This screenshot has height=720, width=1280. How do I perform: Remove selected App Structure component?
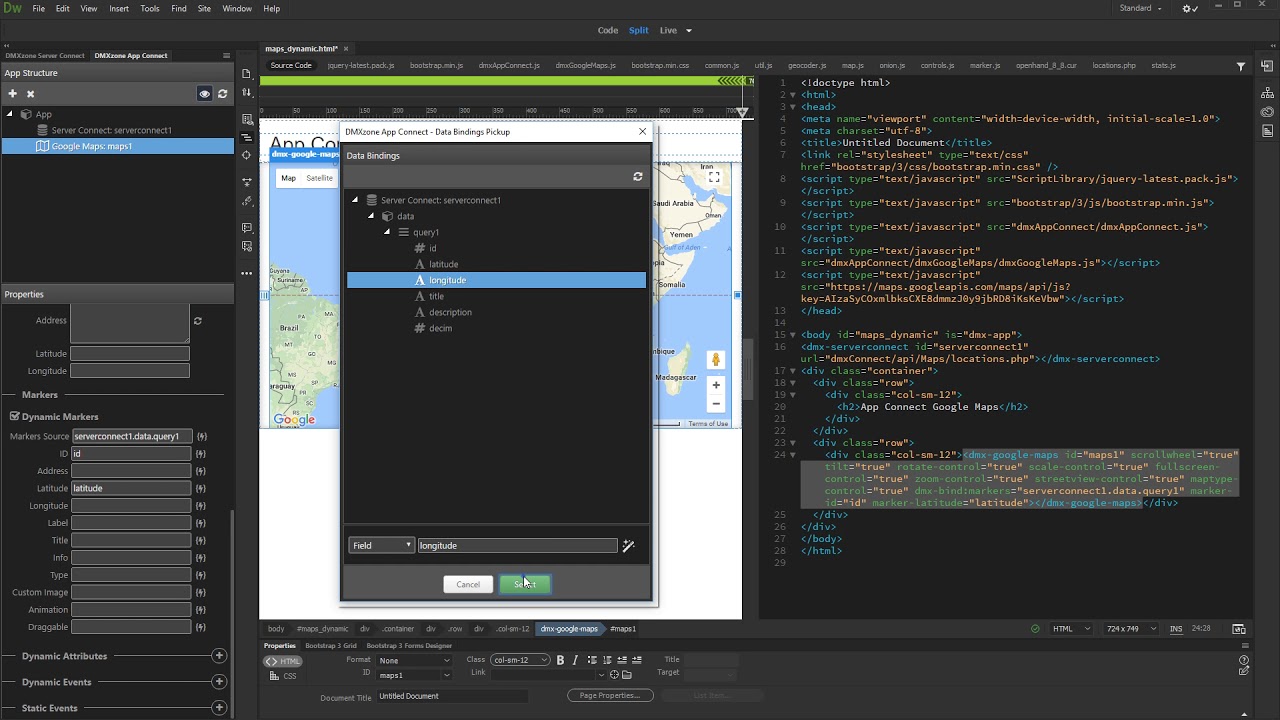coord(30,93)
